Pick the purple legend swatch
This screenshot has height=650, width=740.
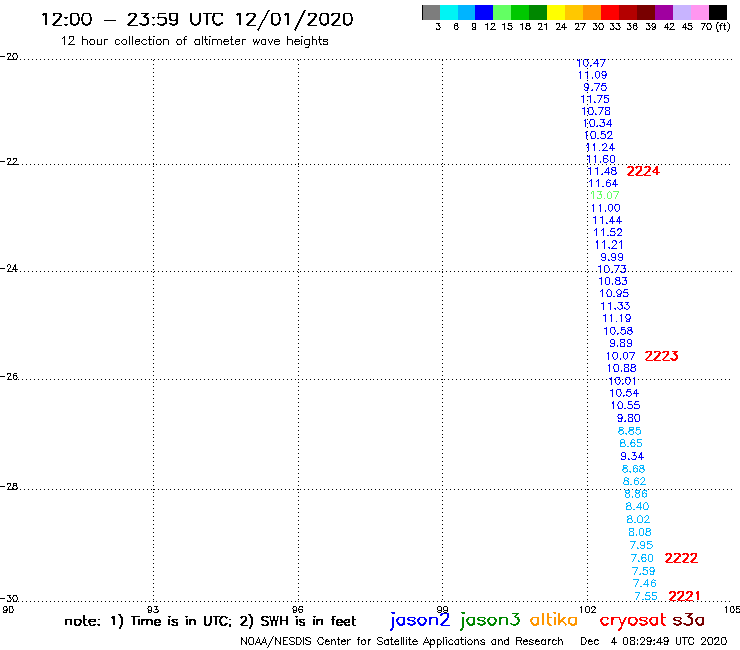(664, 13)
